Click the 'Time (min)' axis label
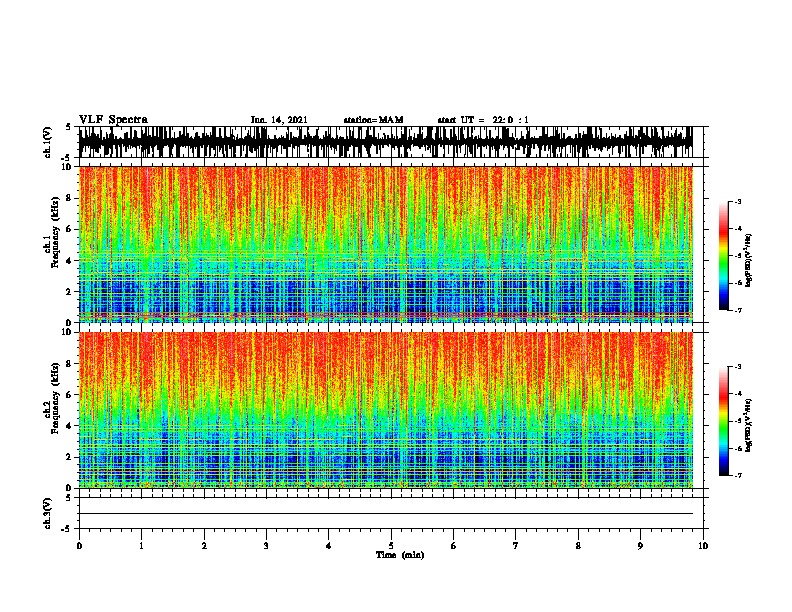The height and width of the screenshot is (612, 792). coord(400,555)
